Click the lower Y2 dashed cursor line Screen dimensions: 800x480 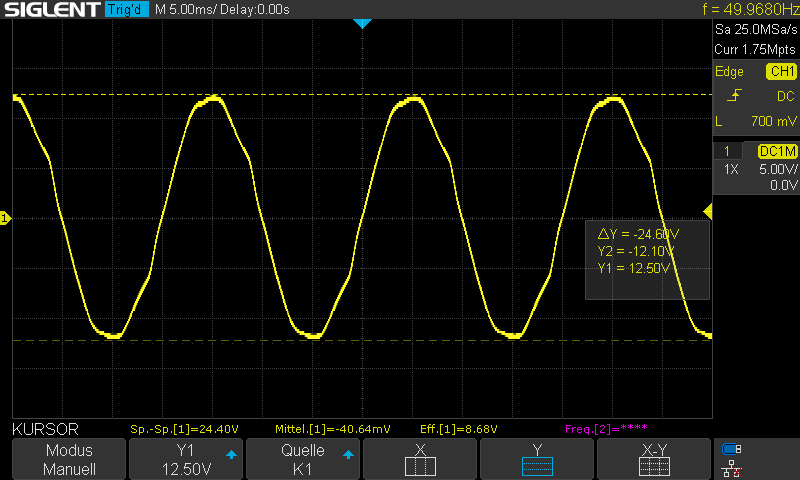(362, 341)
